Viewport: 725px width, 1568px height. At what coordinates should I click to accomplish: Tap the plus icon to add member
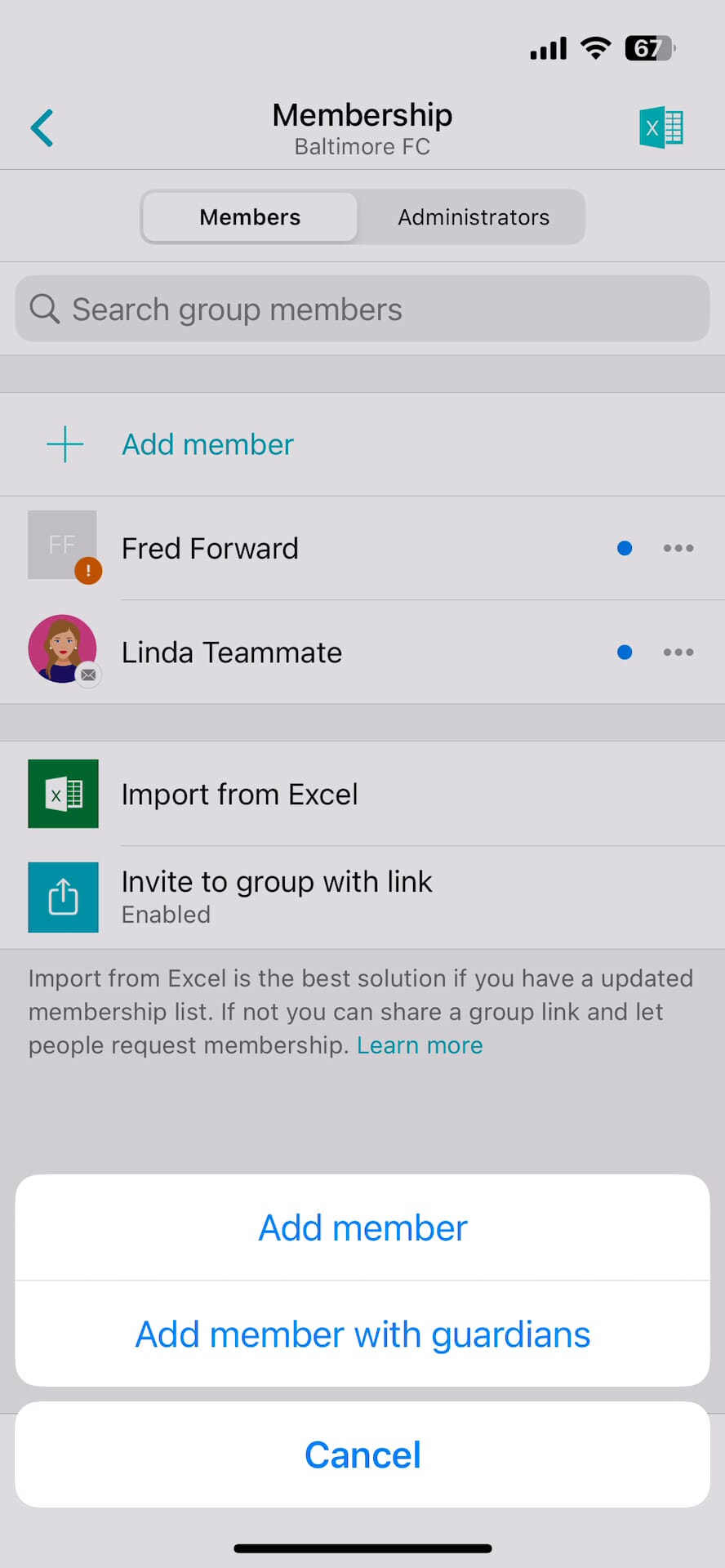[65, 444]
